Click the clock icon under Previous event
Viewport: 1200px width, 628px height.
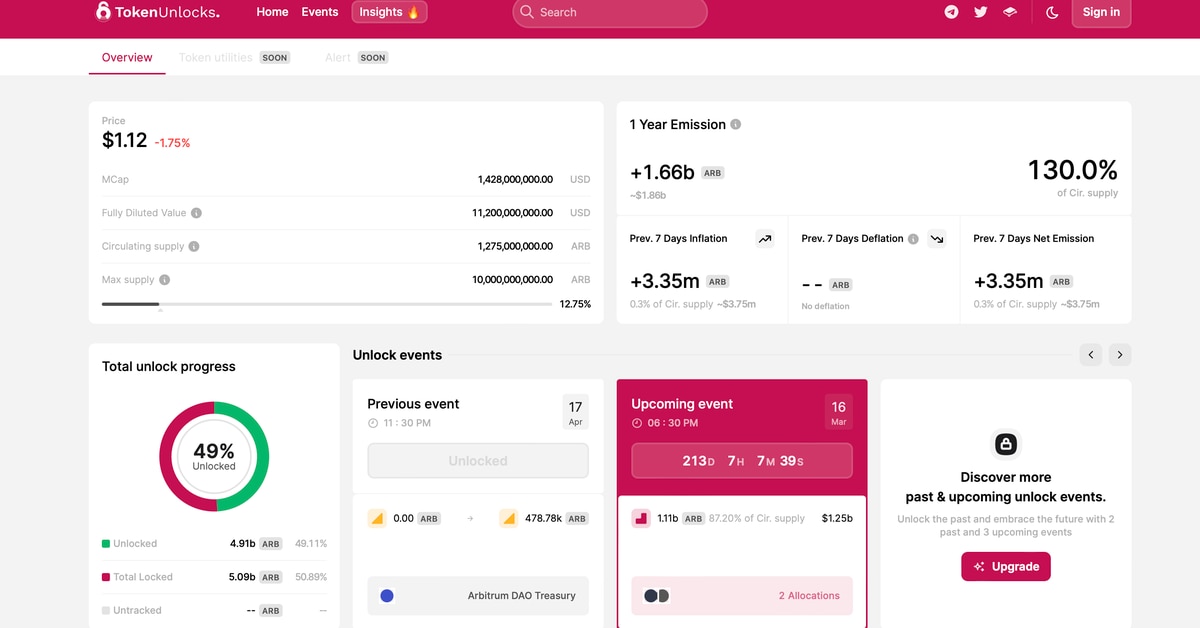373,423
